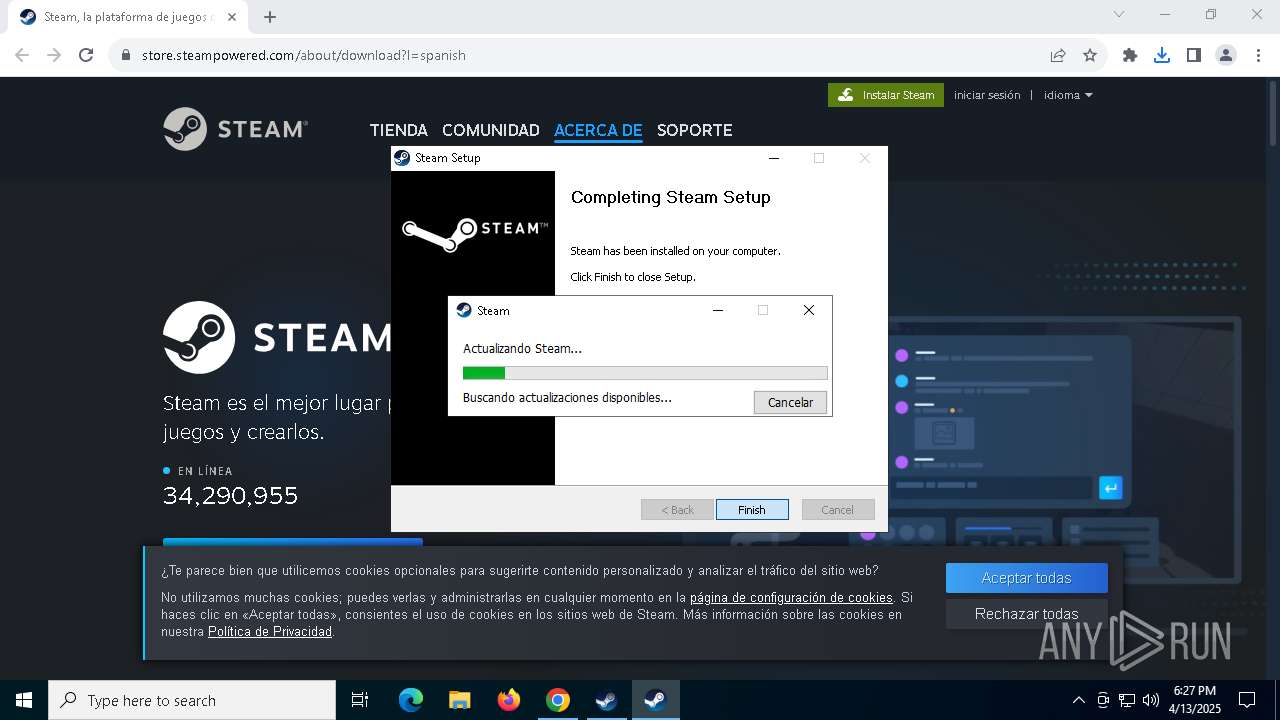Image resolution: width=1280 pixels, height=720 pixels.
Task: Select first Steam taskbar icon
Action: pos(607,700)
